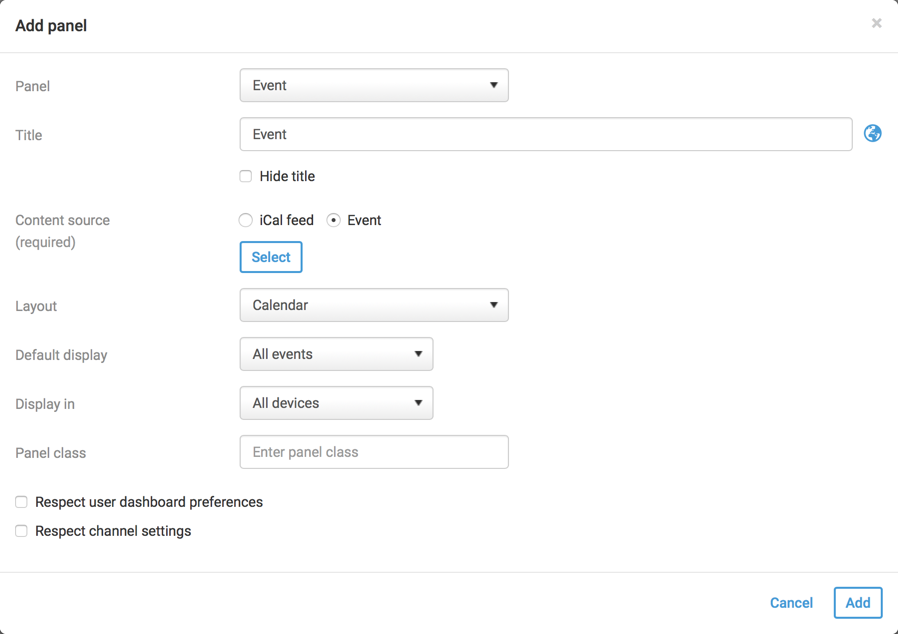
Task: Click into the Panel class field
Action: point(374,452)
